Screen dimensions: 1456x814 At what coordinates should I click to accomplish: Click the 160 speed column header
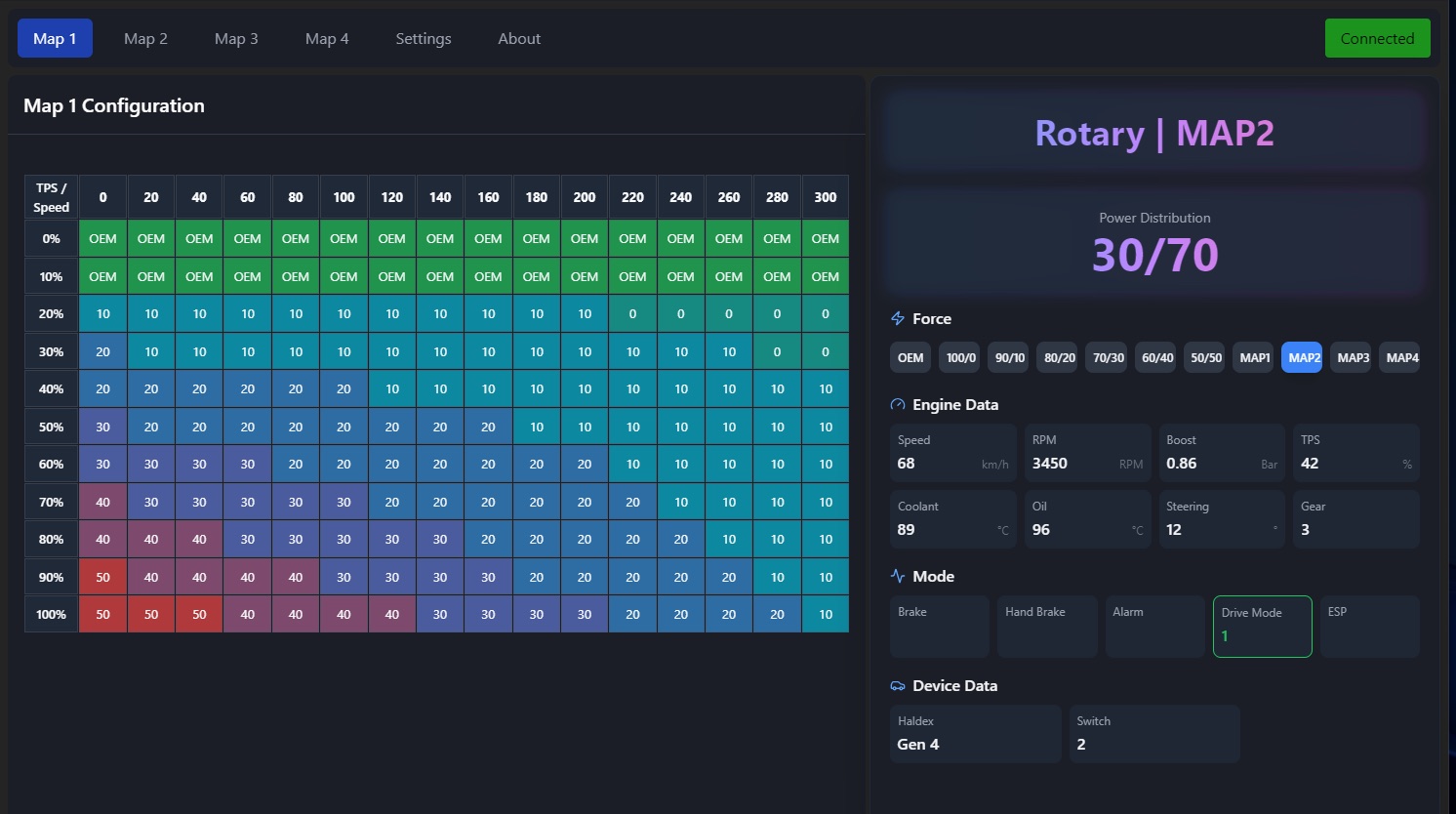[x=488, y=197]
